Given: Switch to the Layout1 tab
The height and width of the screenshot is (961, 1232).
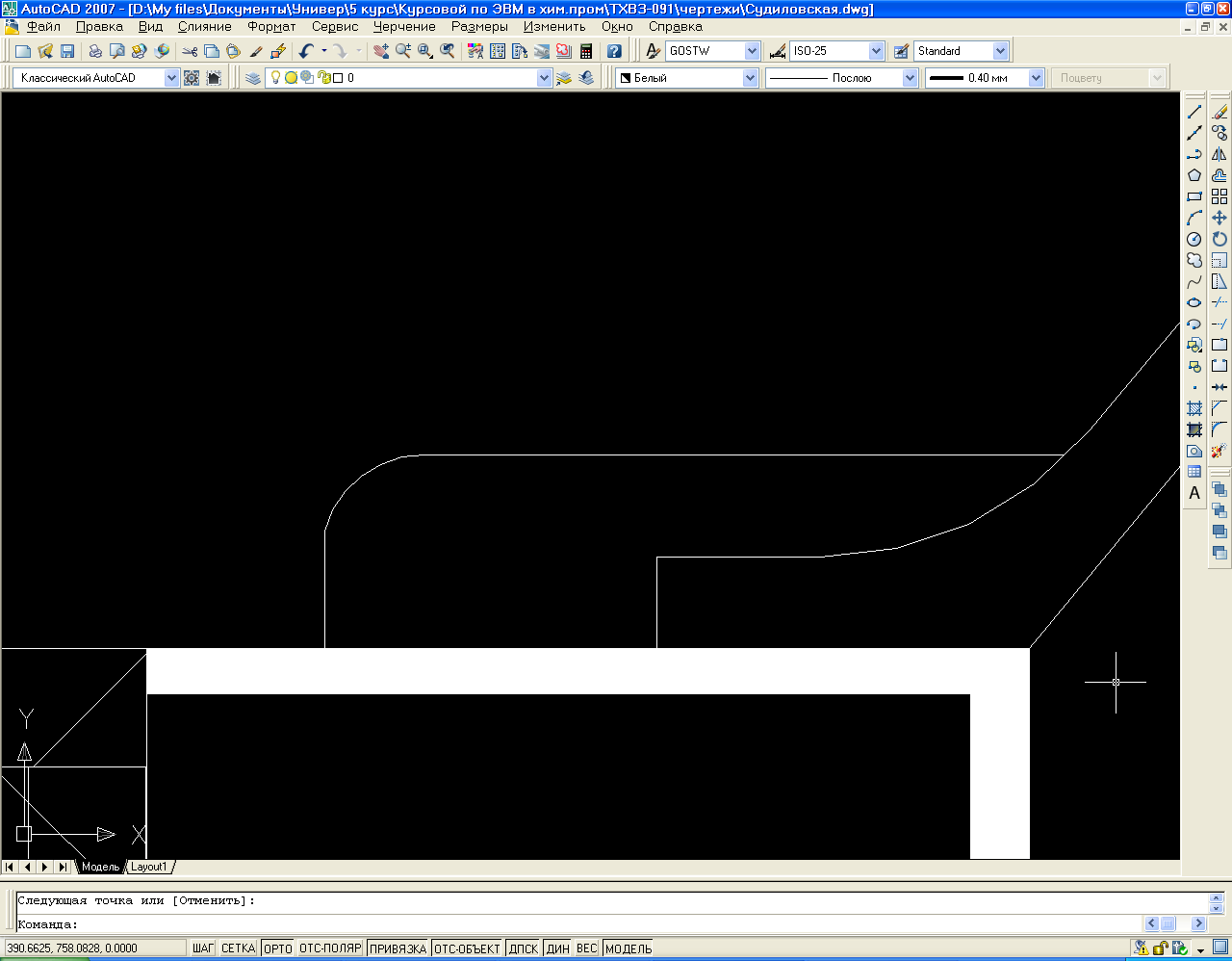Looking at the screenshot, I should point(149,867).
